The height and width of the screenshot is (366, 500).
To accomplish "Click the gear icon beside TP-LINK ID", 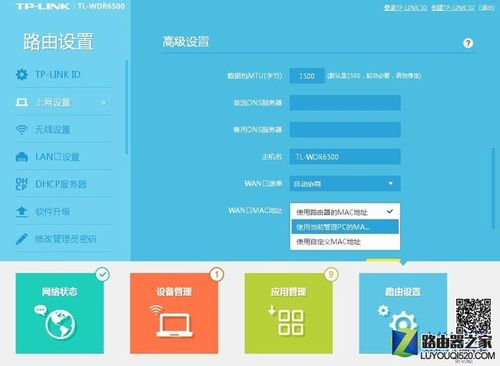I will [x=22, y=74].
